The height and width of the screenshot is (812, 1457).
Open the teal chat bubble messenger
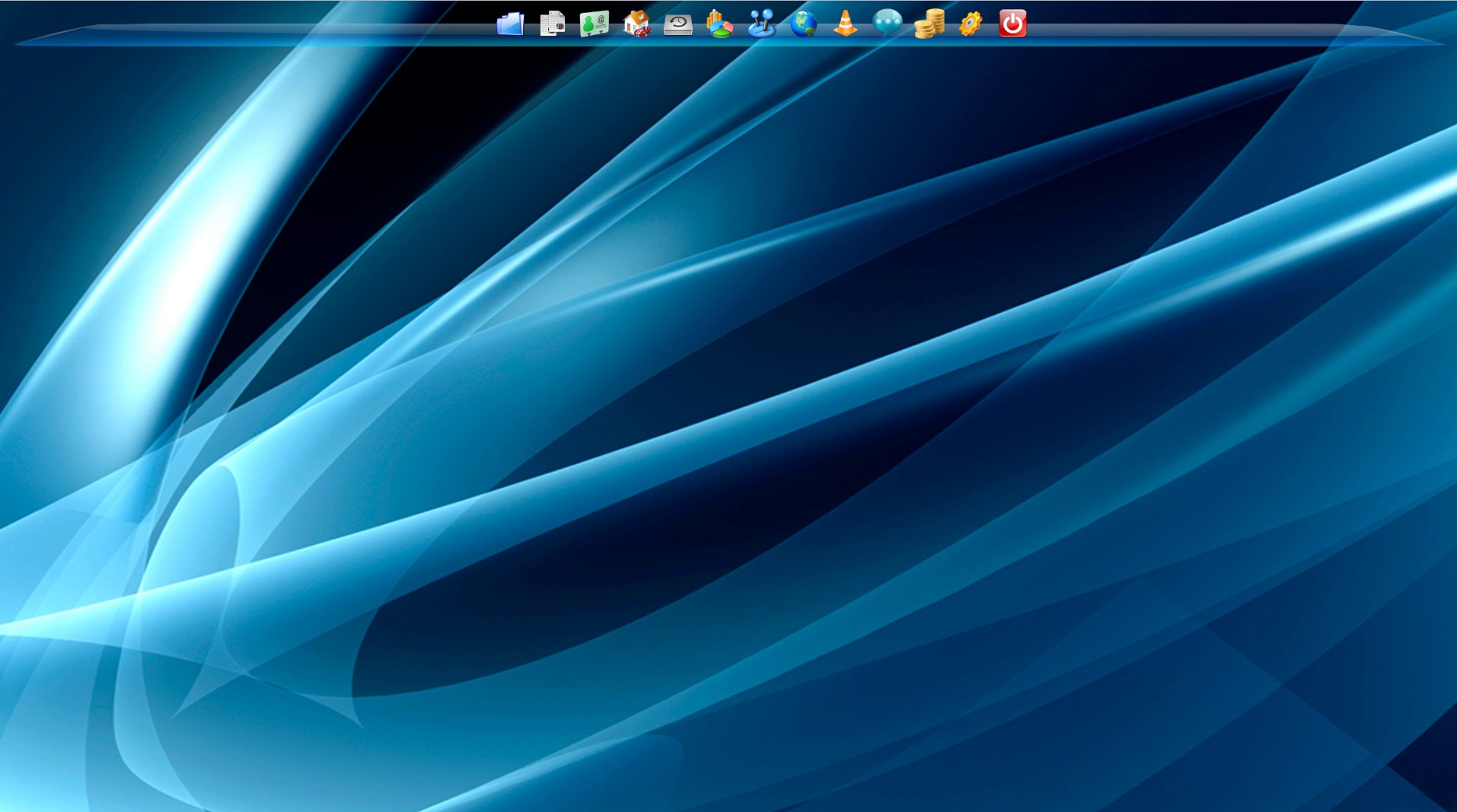[887, 24]
